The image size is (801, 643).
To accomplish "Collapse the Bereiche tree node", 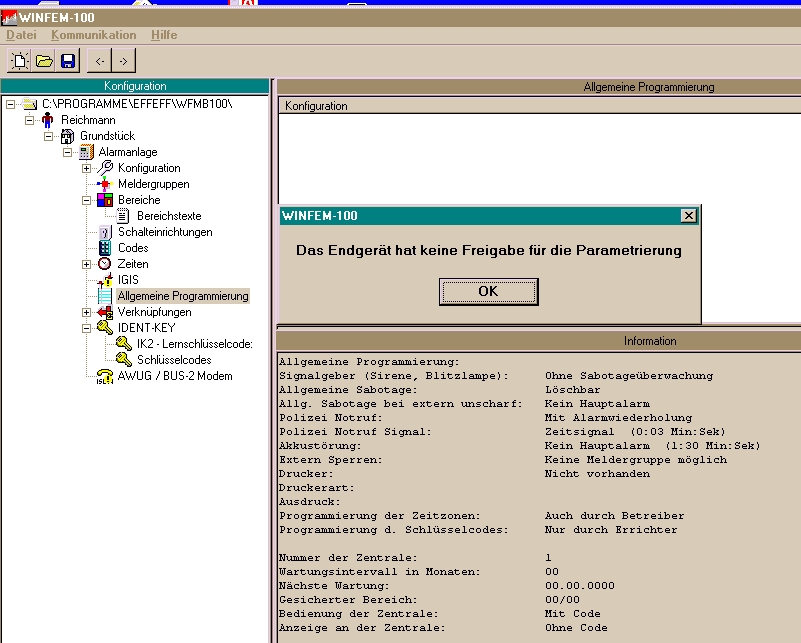I will [x=86, y=200].
